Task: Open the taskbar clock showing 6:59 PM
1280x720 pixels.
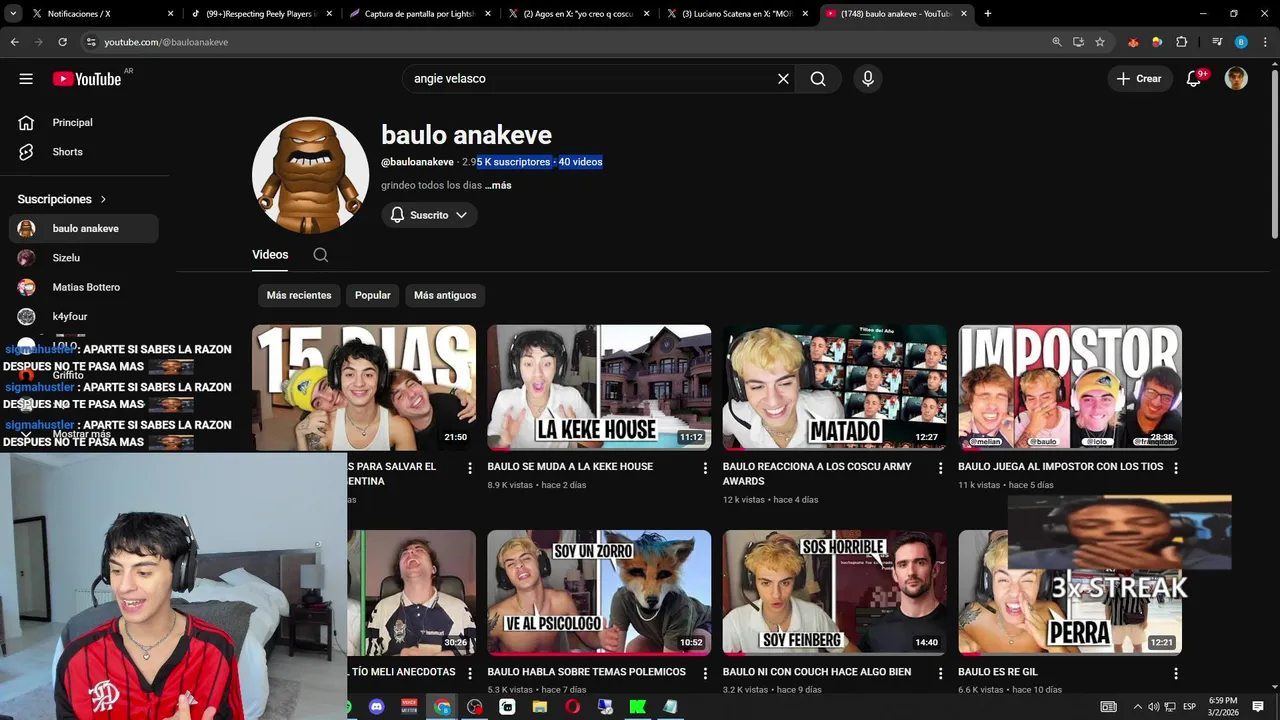Action: pos(1222,707)
